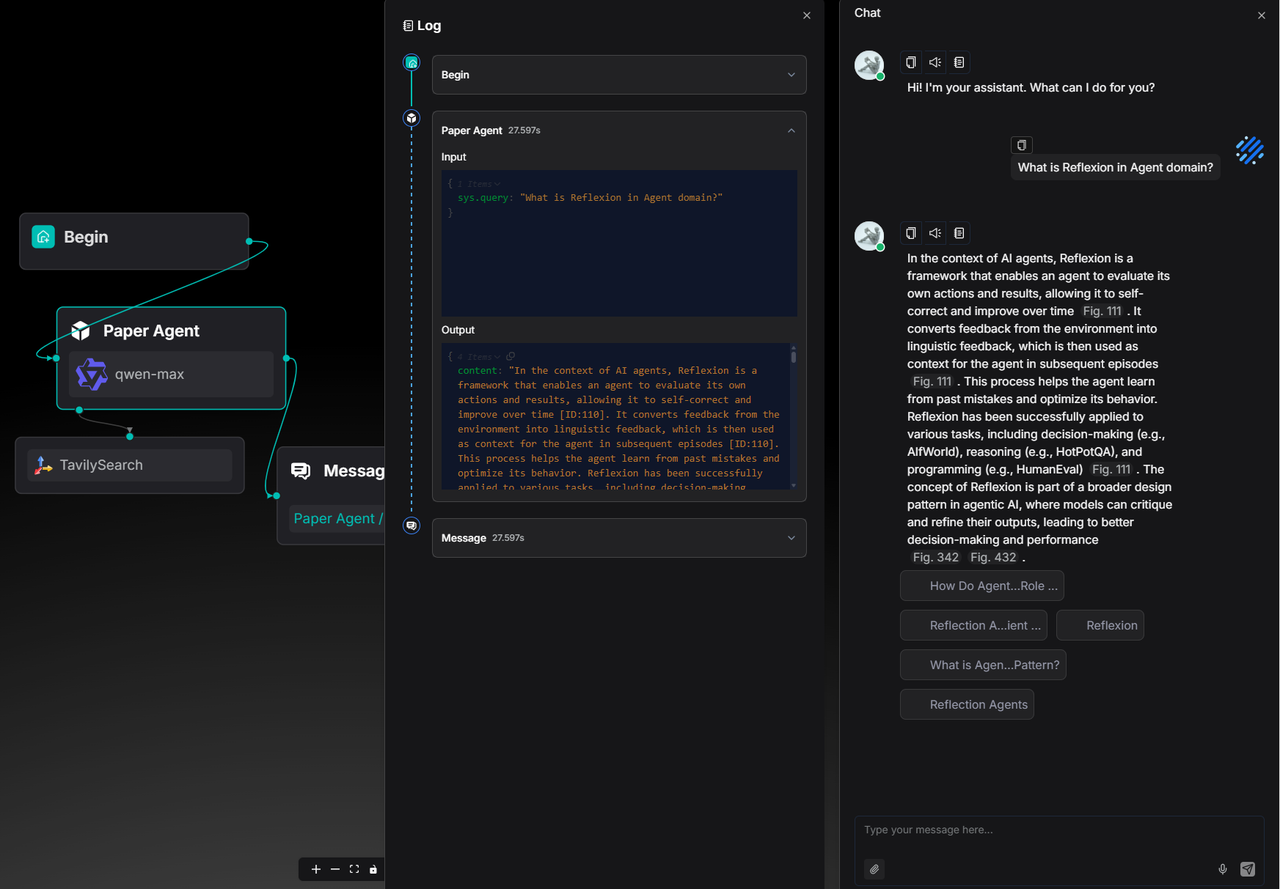Toggle the canvas lock icon
The height and width of the screenshot is (889, 1280).
tap(373, 869)
